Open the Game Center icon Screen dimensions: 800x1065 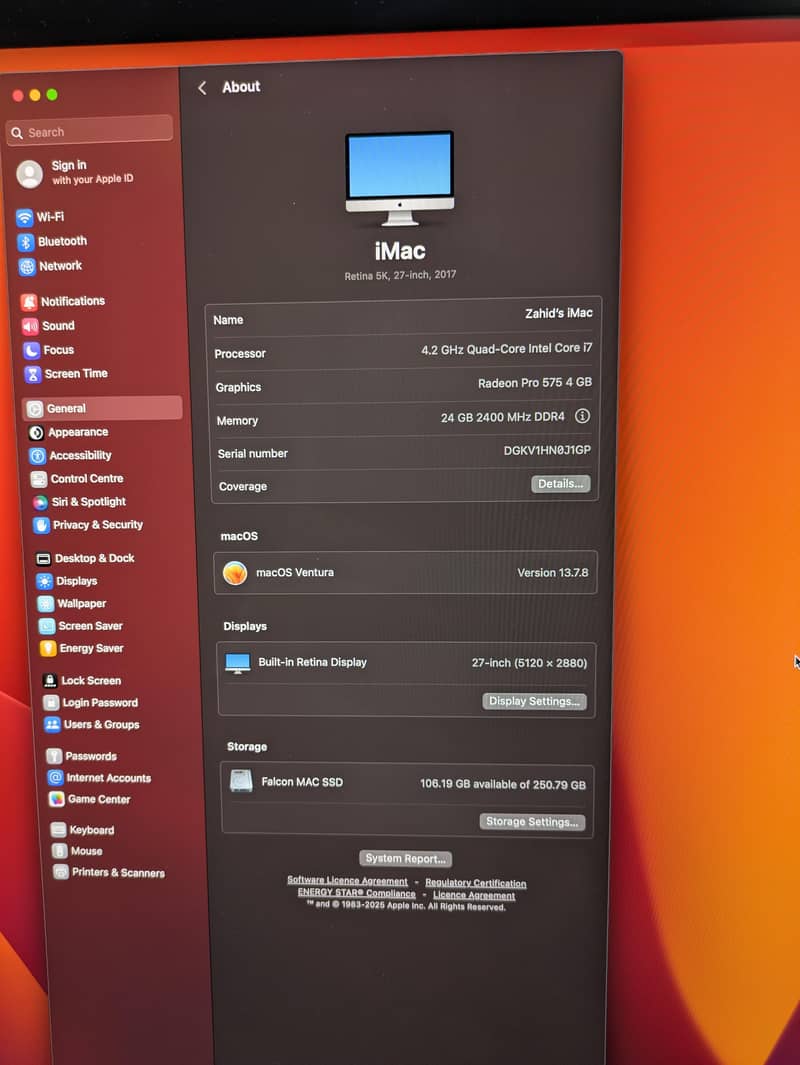(x=57, y=799)
